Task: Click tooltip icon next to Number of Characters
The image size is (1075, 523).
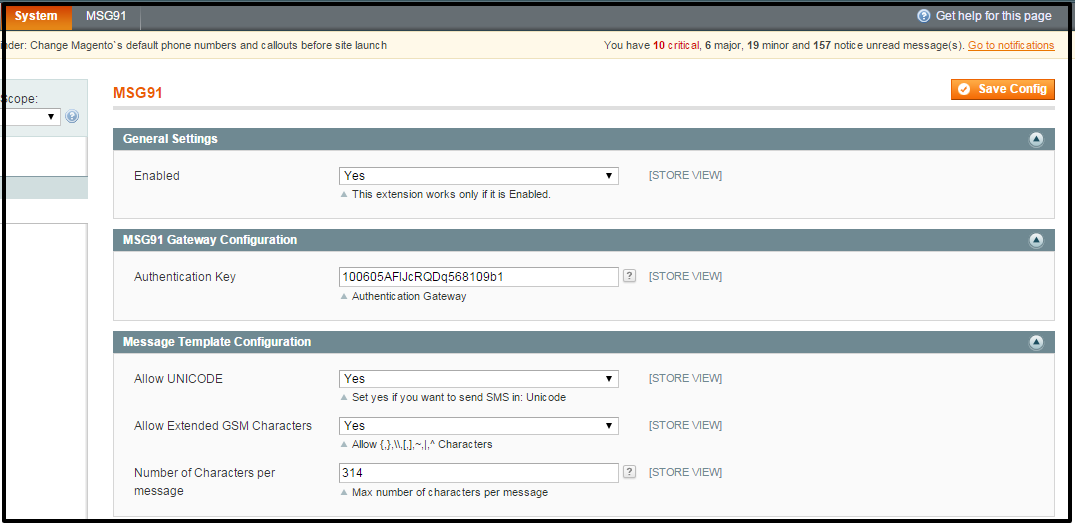Action: pyautogui.click(x=629, y=472)
